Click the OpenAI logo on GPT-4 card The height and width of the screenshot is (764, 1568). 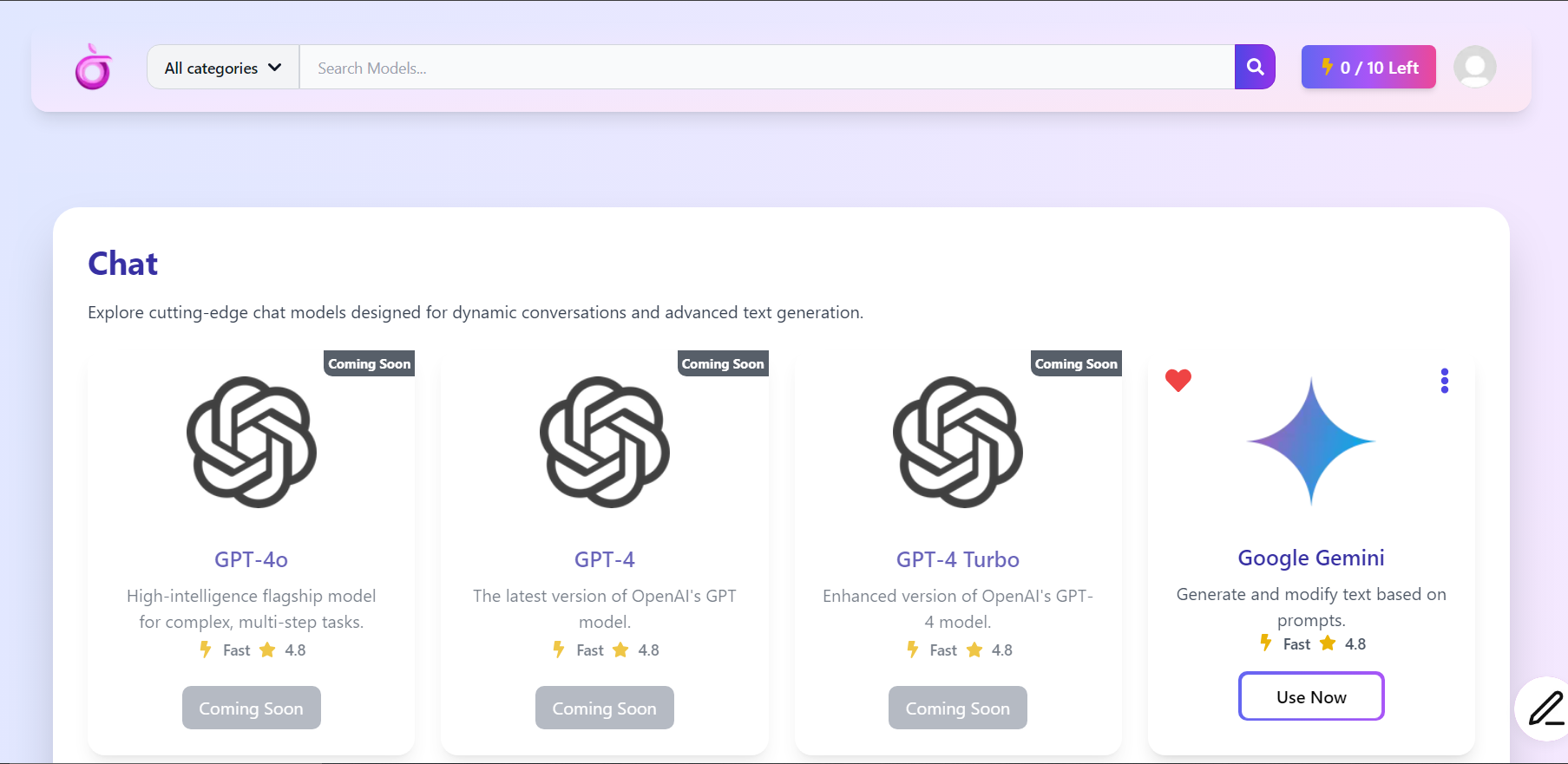click(x=605, y=442)
